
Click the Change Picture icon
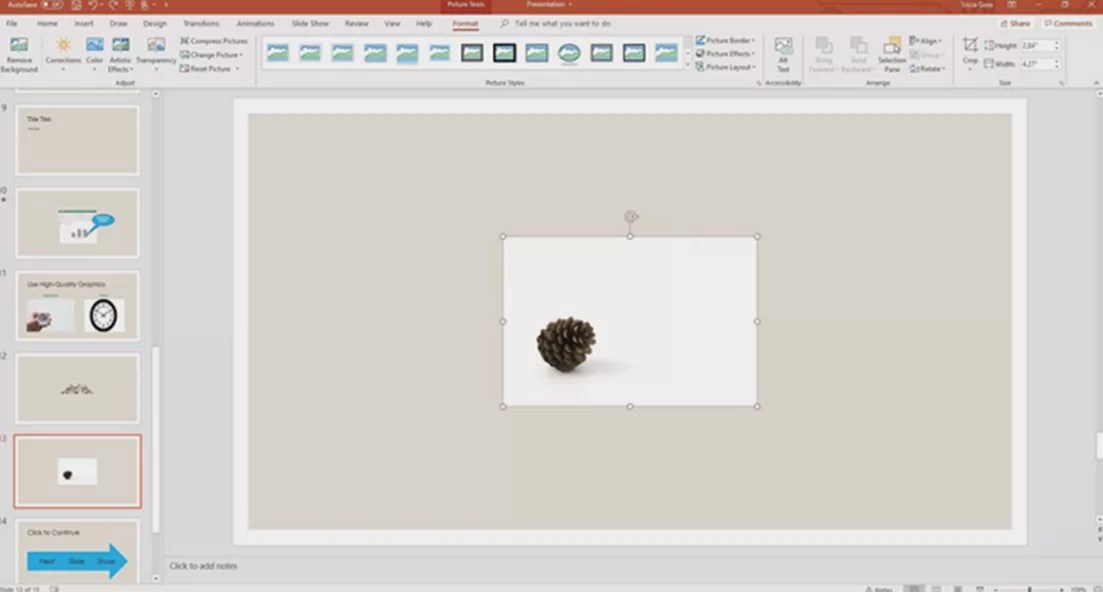pos(184,54)
